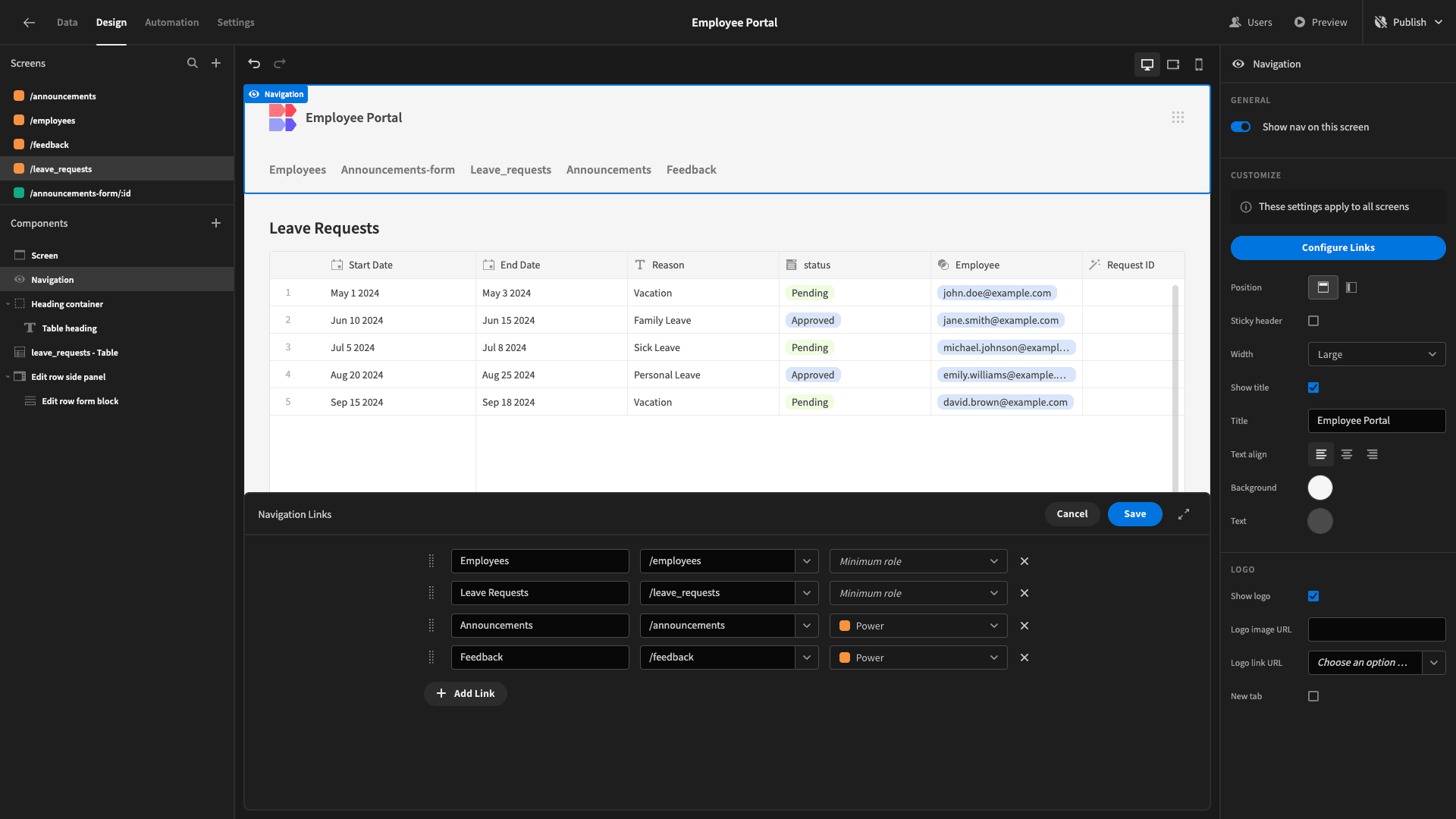Open Power role dropdown for Feedback
The width and height of the screenshot is (1456, 819).
click(x=918, y=657)
